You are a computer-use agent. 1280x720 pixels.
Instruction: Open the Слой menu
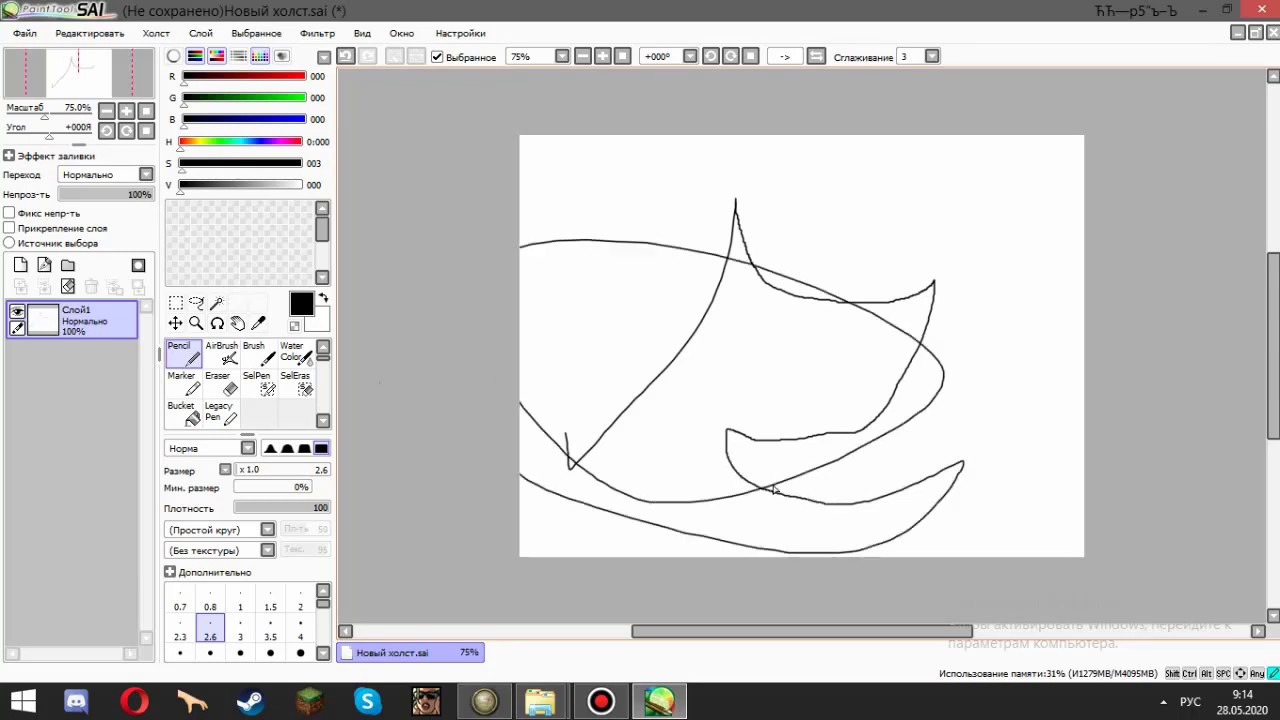200,33
